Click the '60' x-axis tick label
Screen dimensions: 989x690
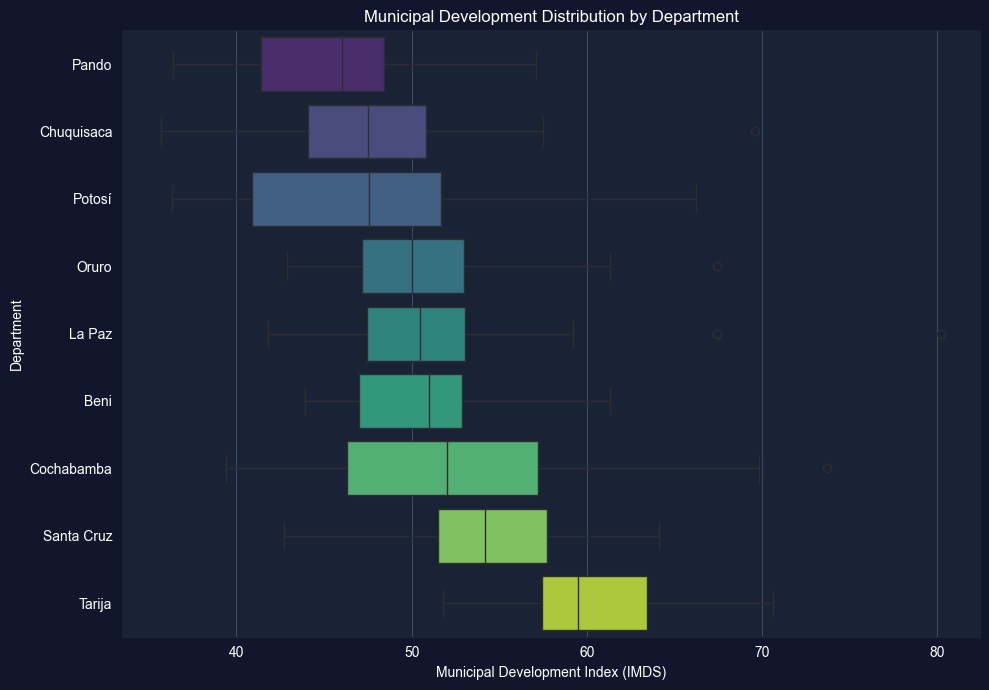coord(587,653)
